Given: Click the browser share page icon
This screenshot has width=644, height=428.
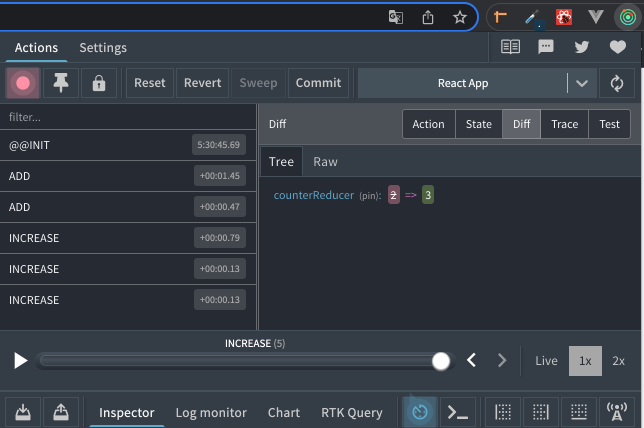Looking at the screenshot, I should (428, 17).
